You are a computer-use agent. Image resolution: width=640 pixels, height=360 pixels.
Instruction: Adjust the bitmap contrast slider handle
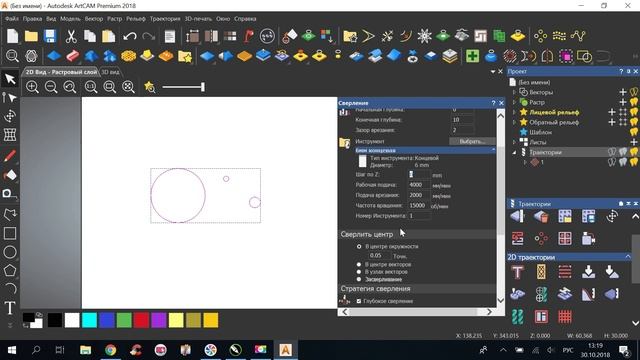point(203,87)
